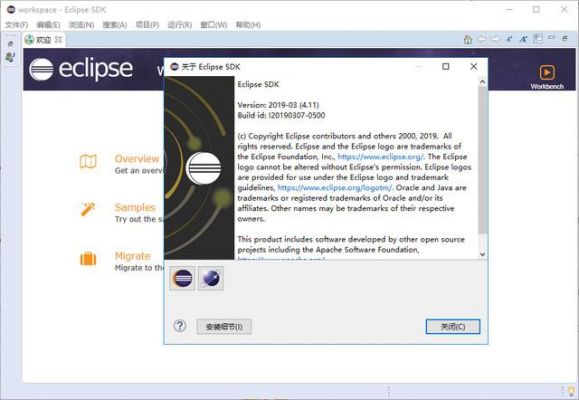
Task: Click the lightbulb icon in status bar
Action: (x=572, y=391)
